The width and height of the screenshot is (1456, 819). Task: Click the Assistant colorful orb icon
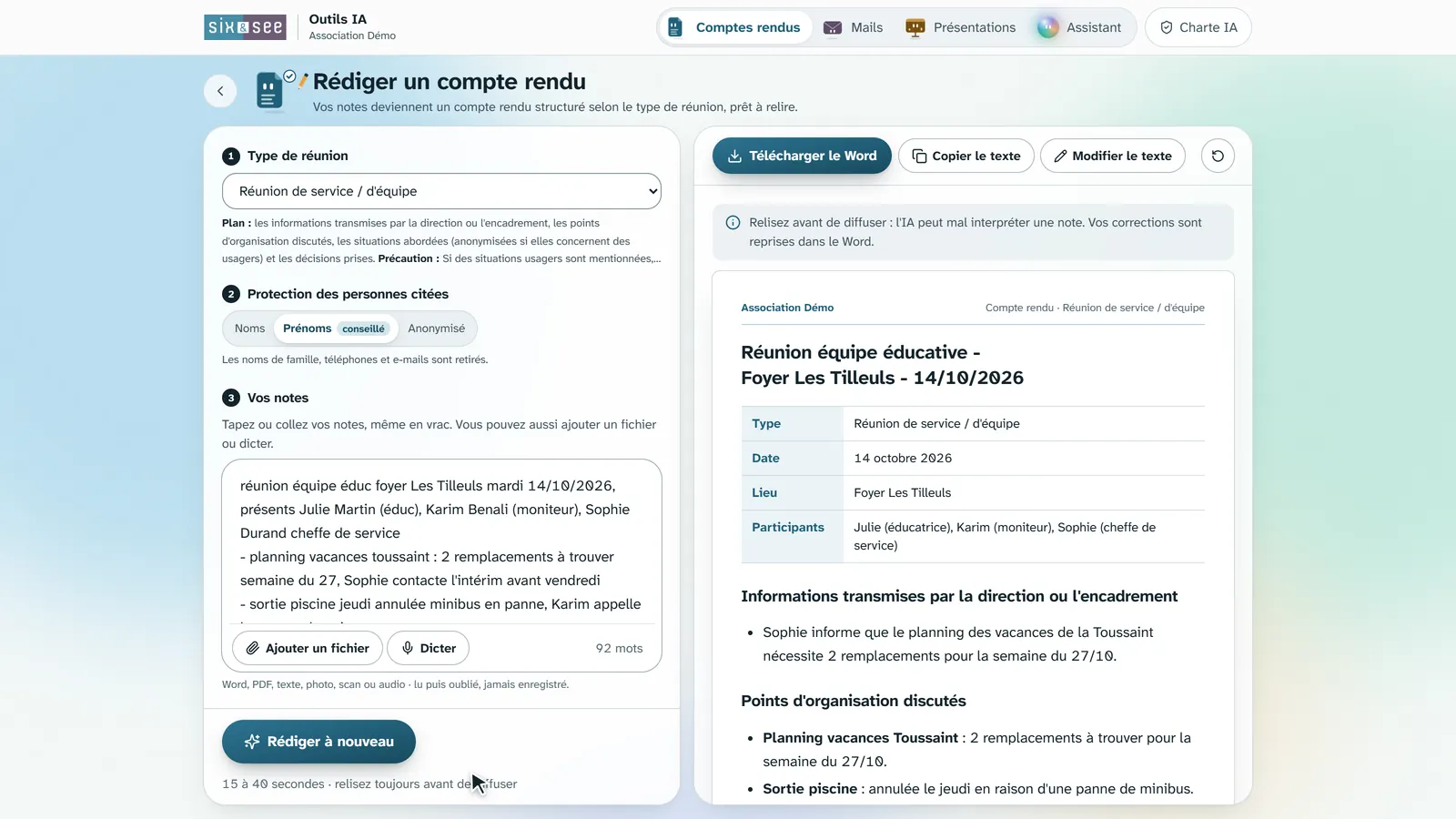(1048, 27)
